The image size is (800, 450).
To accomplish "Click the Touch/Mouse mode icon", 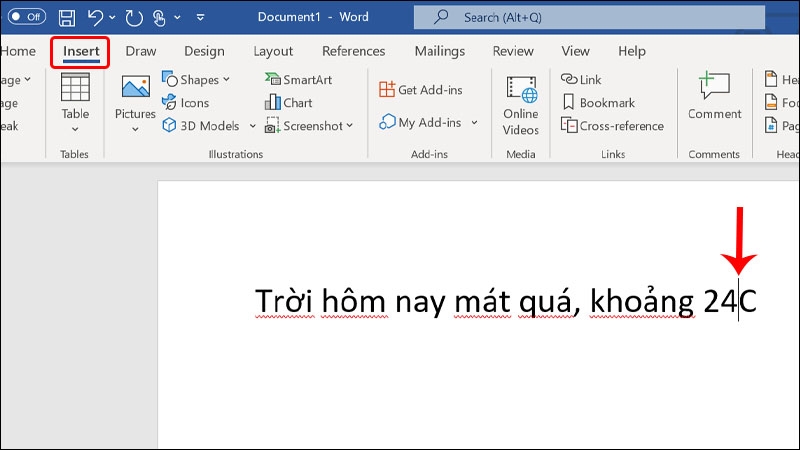I will (159, 18).
